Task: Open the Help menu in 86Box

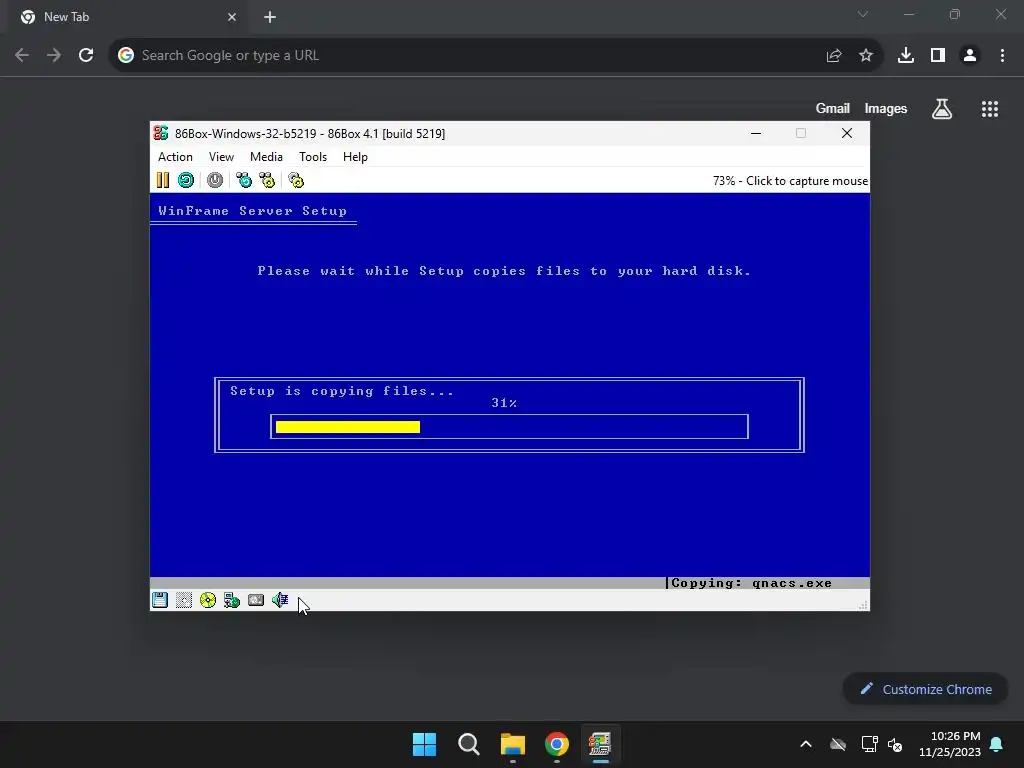Action: [x=355, y=157]
